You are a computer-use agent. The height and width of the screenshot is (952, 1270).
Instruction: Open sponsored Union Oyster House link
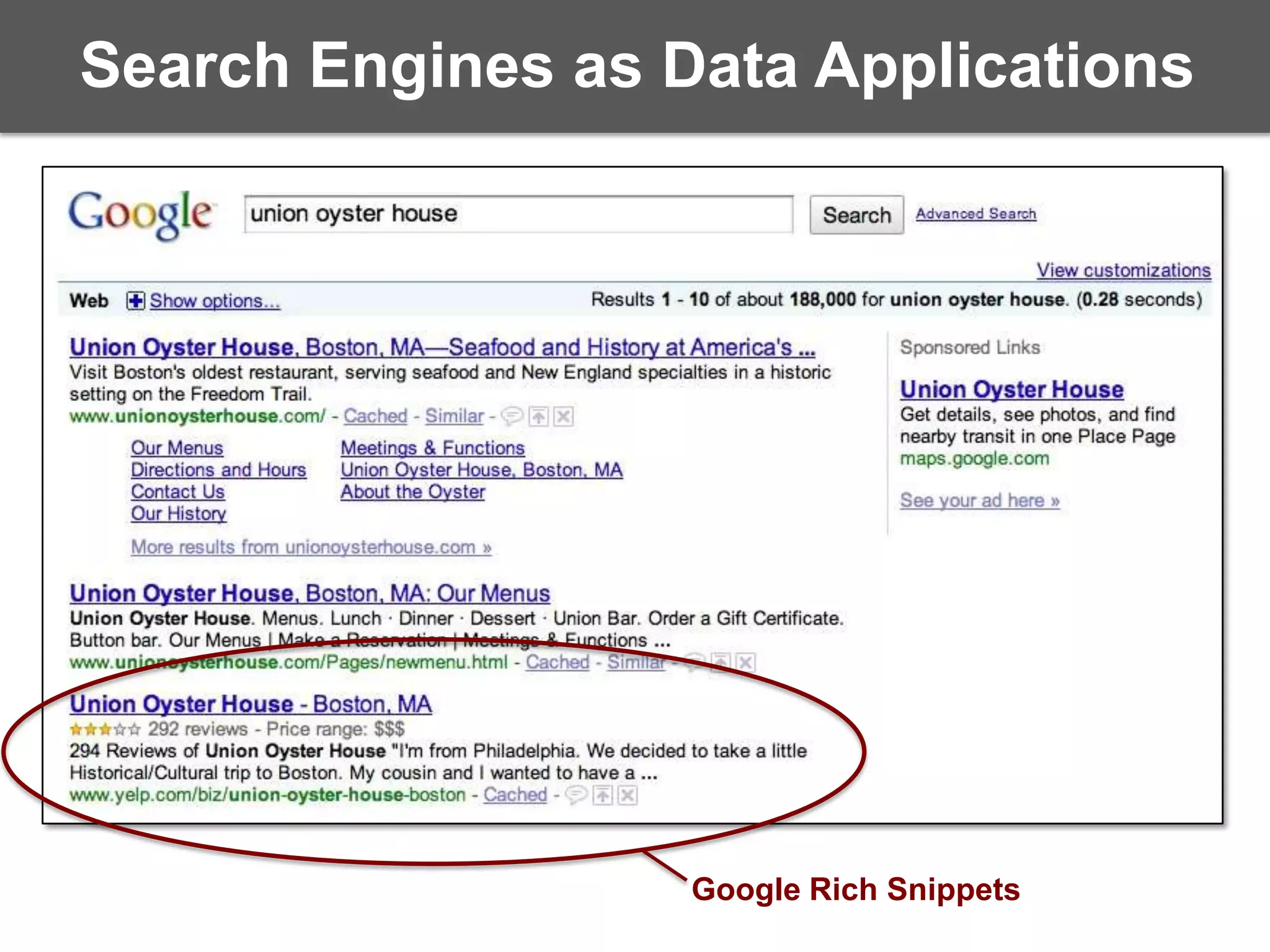click(1011, 390)
